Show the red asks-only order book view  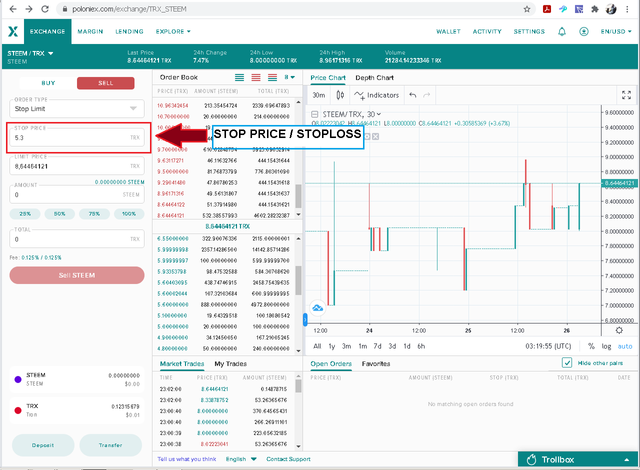tap(256, 77)
